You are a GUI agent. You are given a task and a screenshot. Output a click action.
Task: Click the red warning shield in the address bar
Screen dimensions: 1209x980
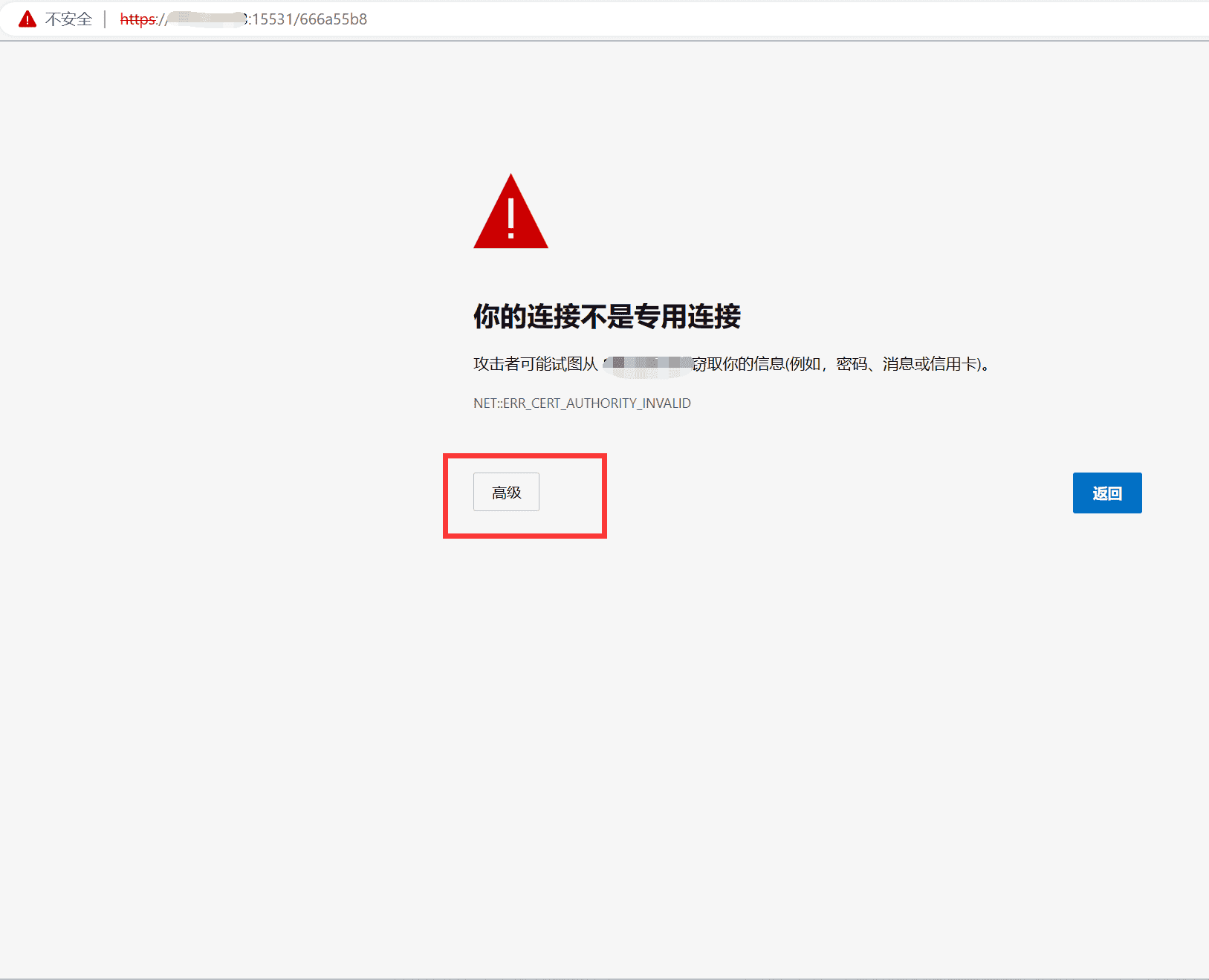(x=27, y=19)
